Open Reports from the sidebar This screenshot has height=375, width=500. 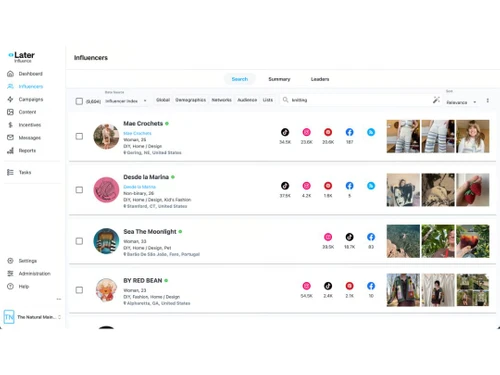pos(22,151)
